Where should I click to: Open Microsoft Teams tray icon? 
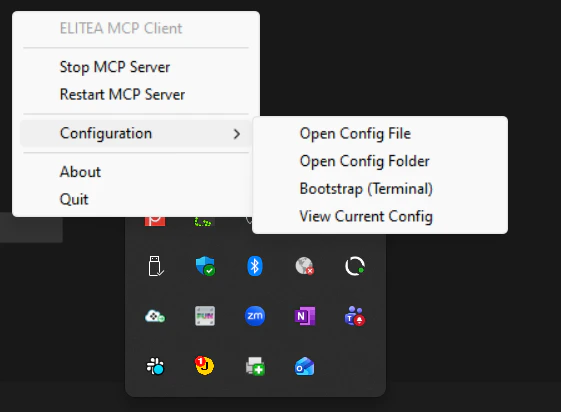pyautogui.click(x=355, y=316)
